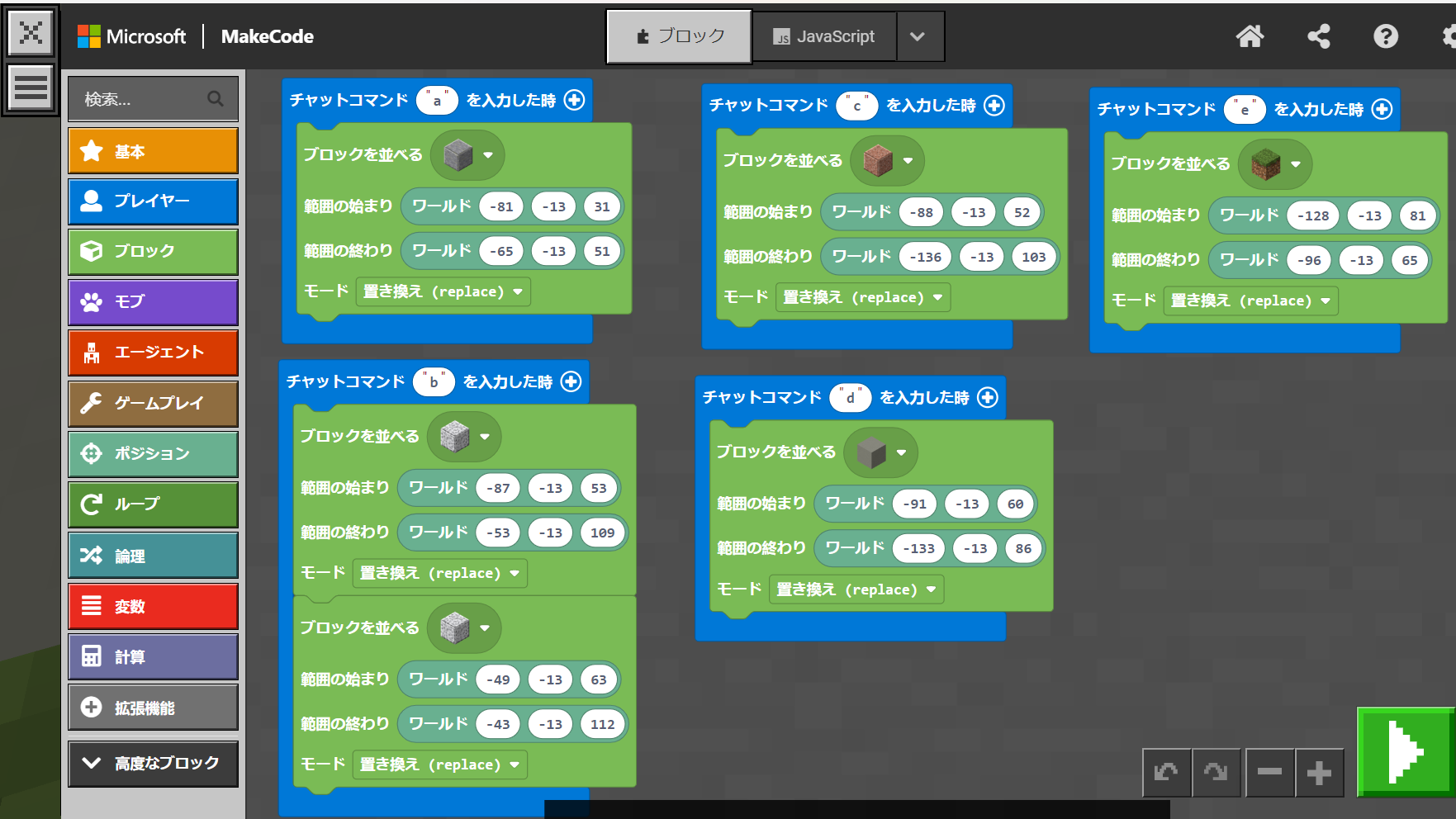
Task: Open the ポジション category
Action: (154, 454)
